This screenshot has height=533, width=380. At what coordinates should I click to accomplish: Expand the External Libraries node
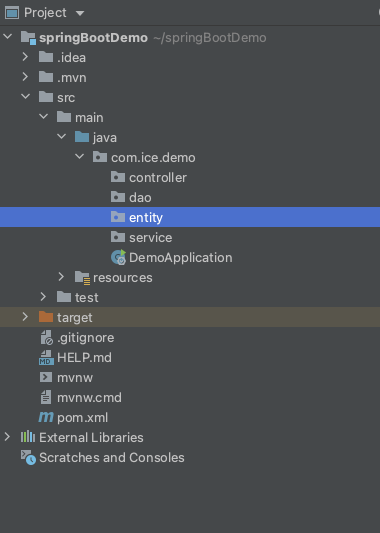coord(7,437)
